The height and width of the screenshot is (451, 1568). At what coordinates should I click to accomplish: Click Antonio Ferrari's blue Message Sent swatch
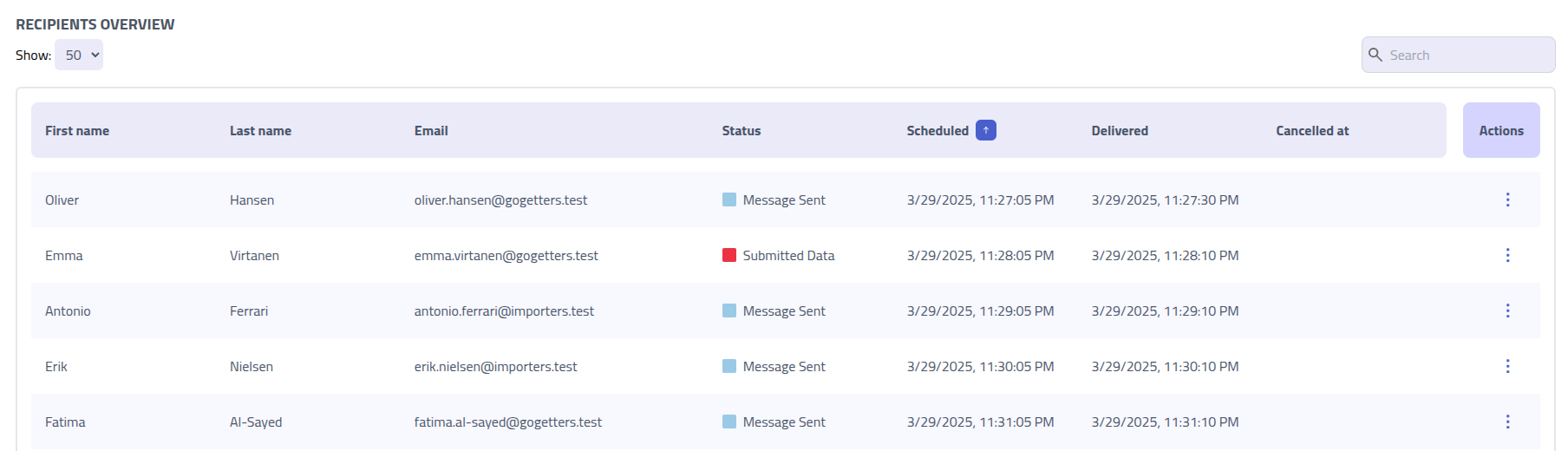[x=729, y=310]
